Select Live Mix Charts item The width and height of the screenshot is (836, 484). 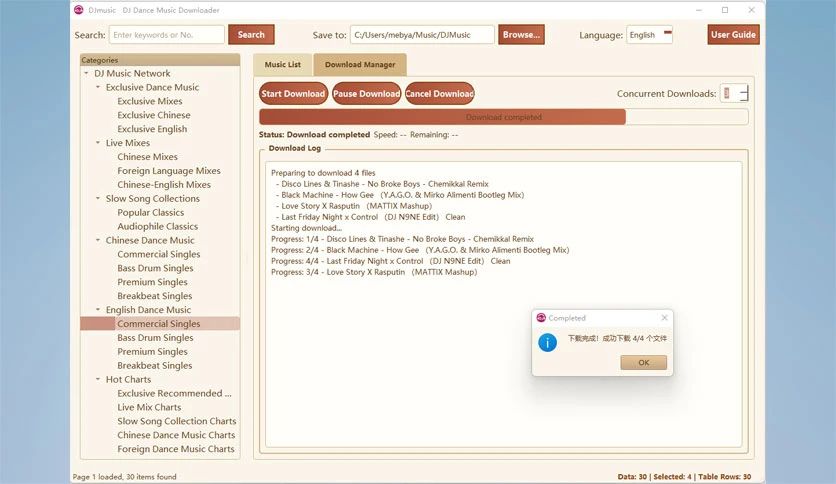click(149, 407)
